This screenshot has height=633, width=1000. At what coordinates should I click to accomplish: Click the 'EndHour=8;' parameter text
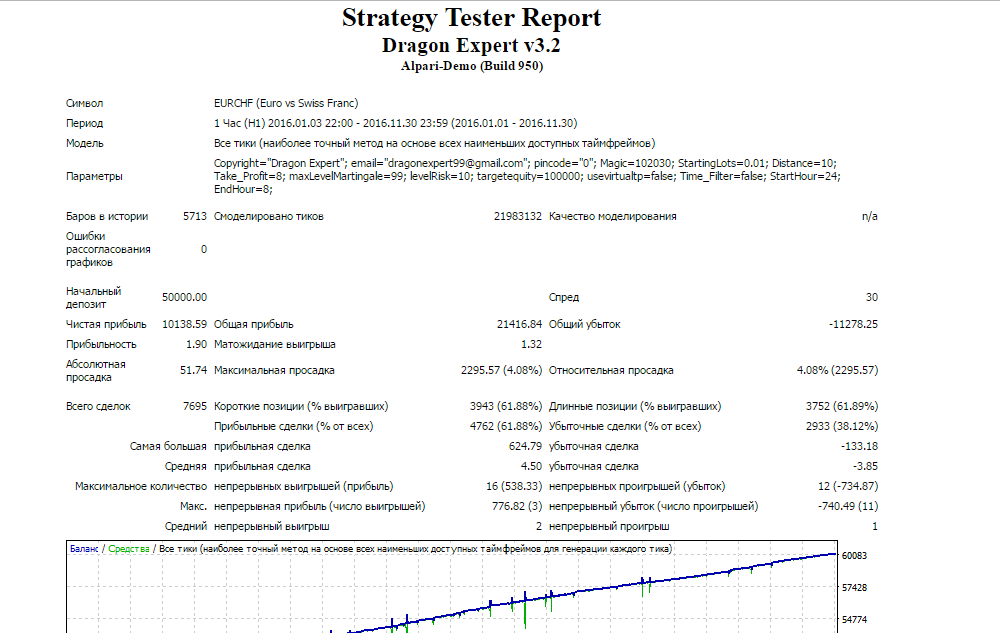pyautogui.click(x=243, y=190)
